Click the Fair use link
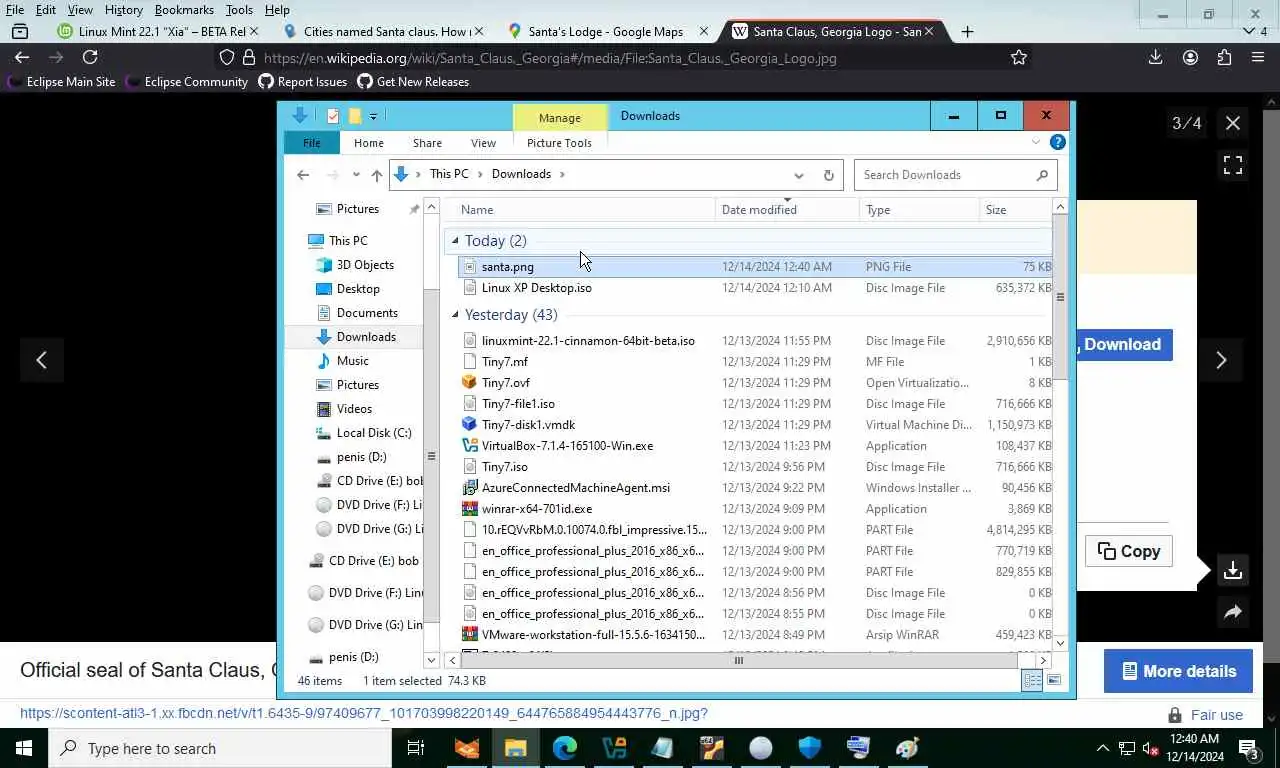1280x768 pixels. 1216,715
